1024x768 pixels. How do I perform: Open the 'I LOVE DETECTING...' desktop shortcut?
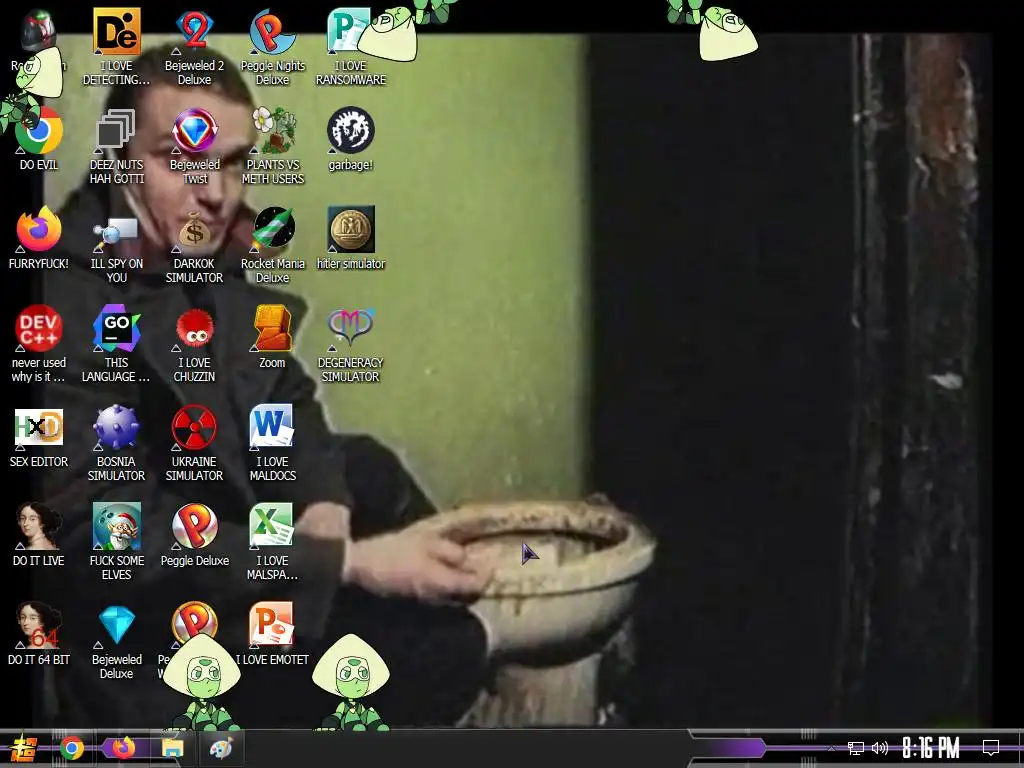(116, 31)
